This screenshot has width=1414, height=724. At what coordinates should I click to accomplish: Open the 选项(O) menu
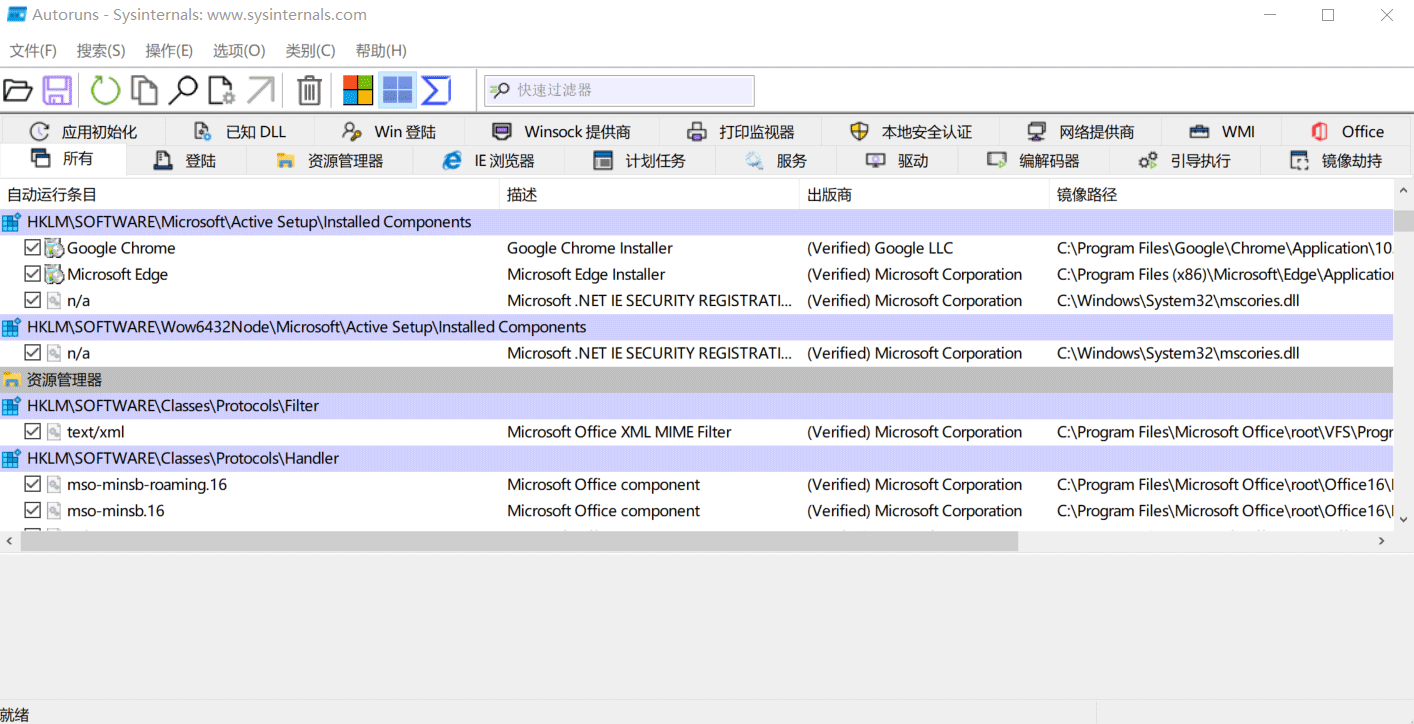point(239,51)
